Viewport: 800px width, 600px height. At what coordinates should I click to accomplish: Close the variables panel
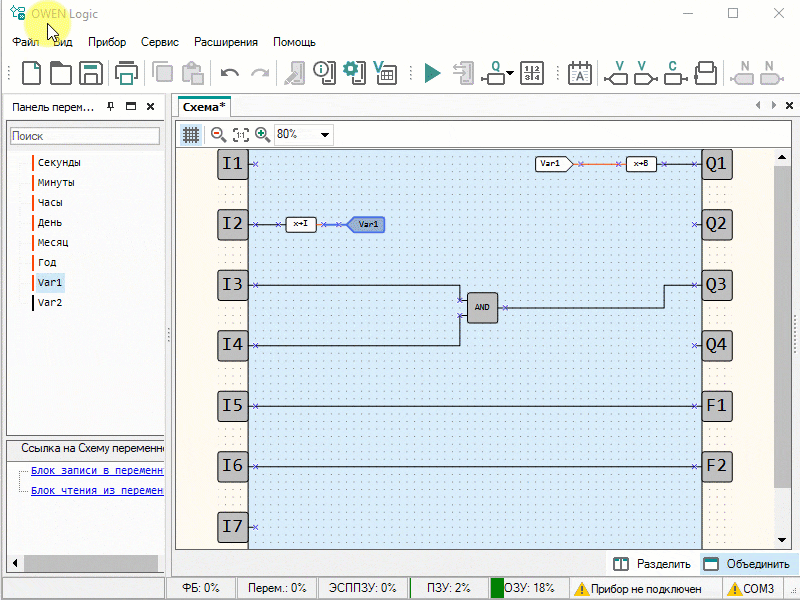pos(151,106)
